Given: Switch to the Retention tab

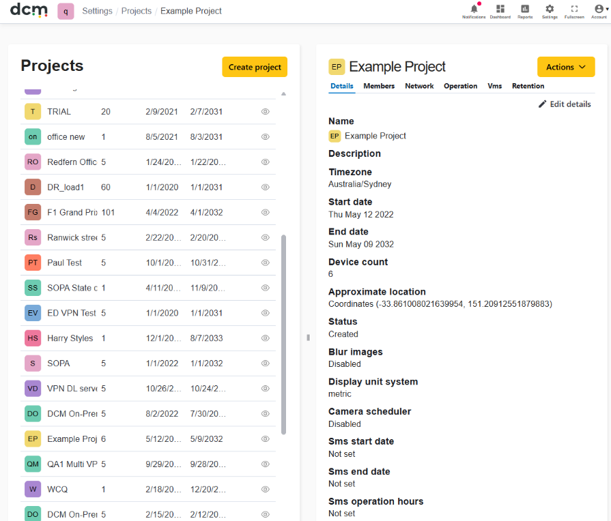Looking at the screenshot, I should coord(528,86).
